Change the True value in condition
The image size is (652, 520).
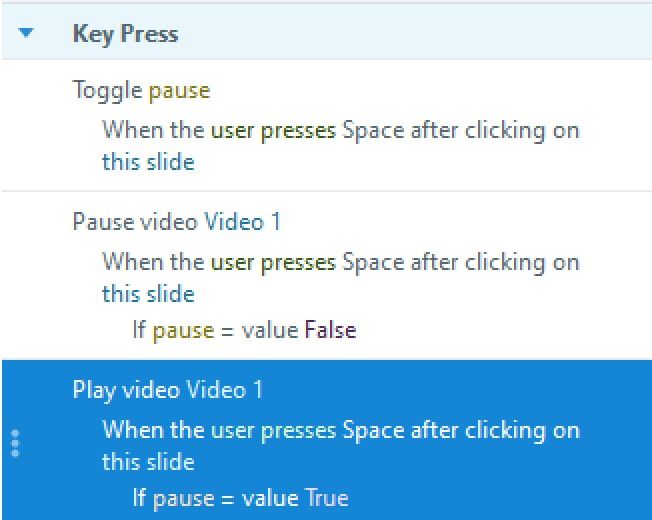coord(327,497)
